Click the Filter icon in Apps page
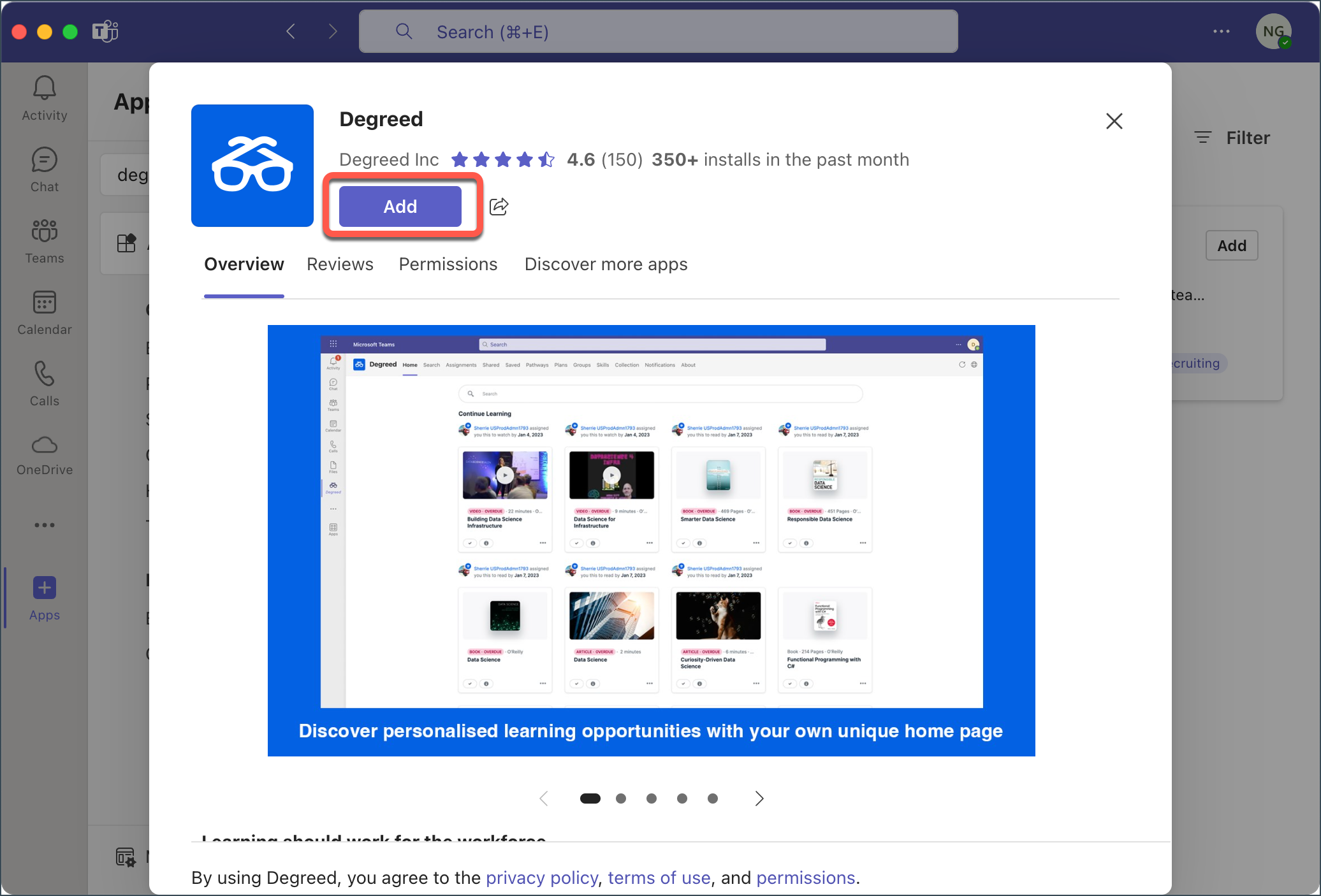Screen dimensions: 1321x896 pyautogui.click(x=1202, y=138)
